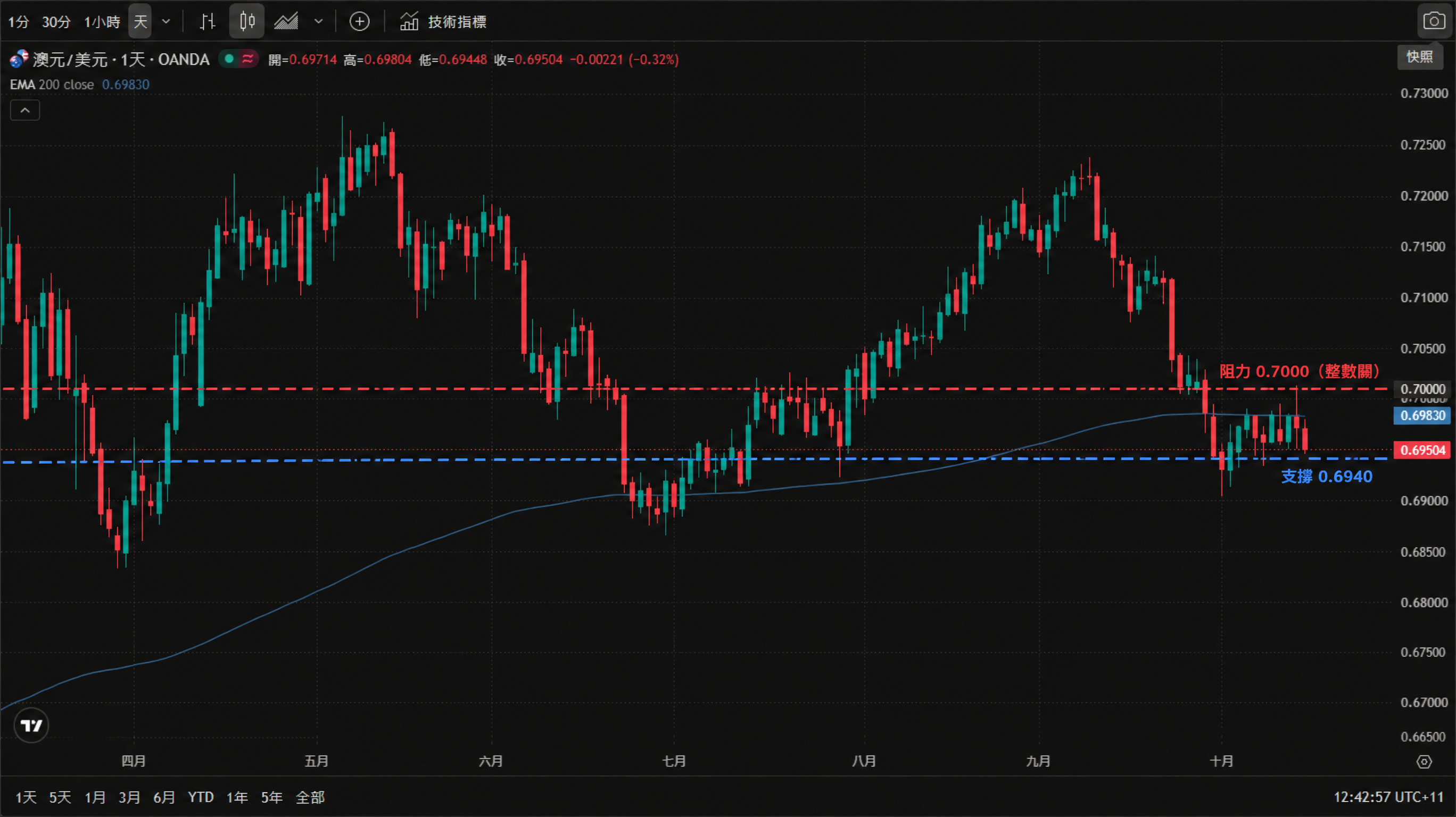This screenshot has width=1456, height=817.
Task: Set range to 5天
Action: pyautogui.click(x=60, y=798)
